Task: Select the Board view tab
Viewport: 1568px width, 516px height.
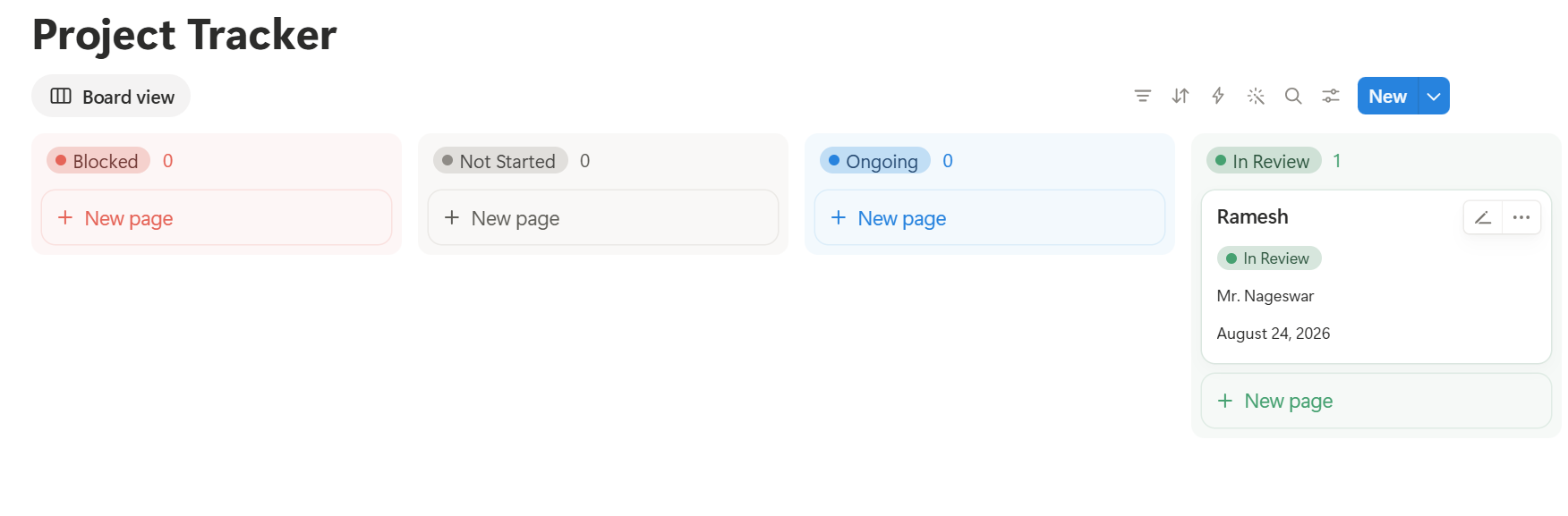Action: click(111, 96)
